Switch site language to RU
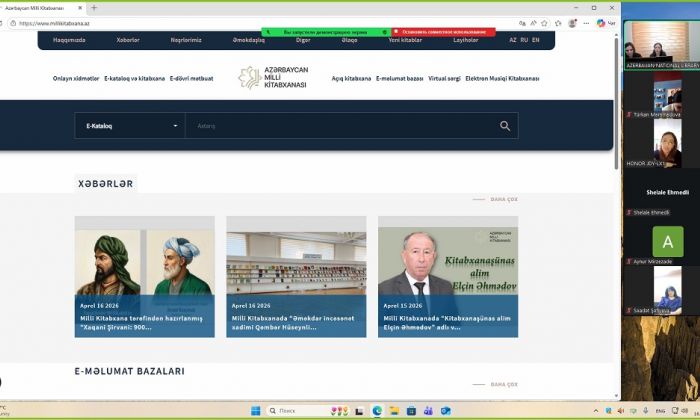Viewport: 700px width, 420px height. coord(524,40)
